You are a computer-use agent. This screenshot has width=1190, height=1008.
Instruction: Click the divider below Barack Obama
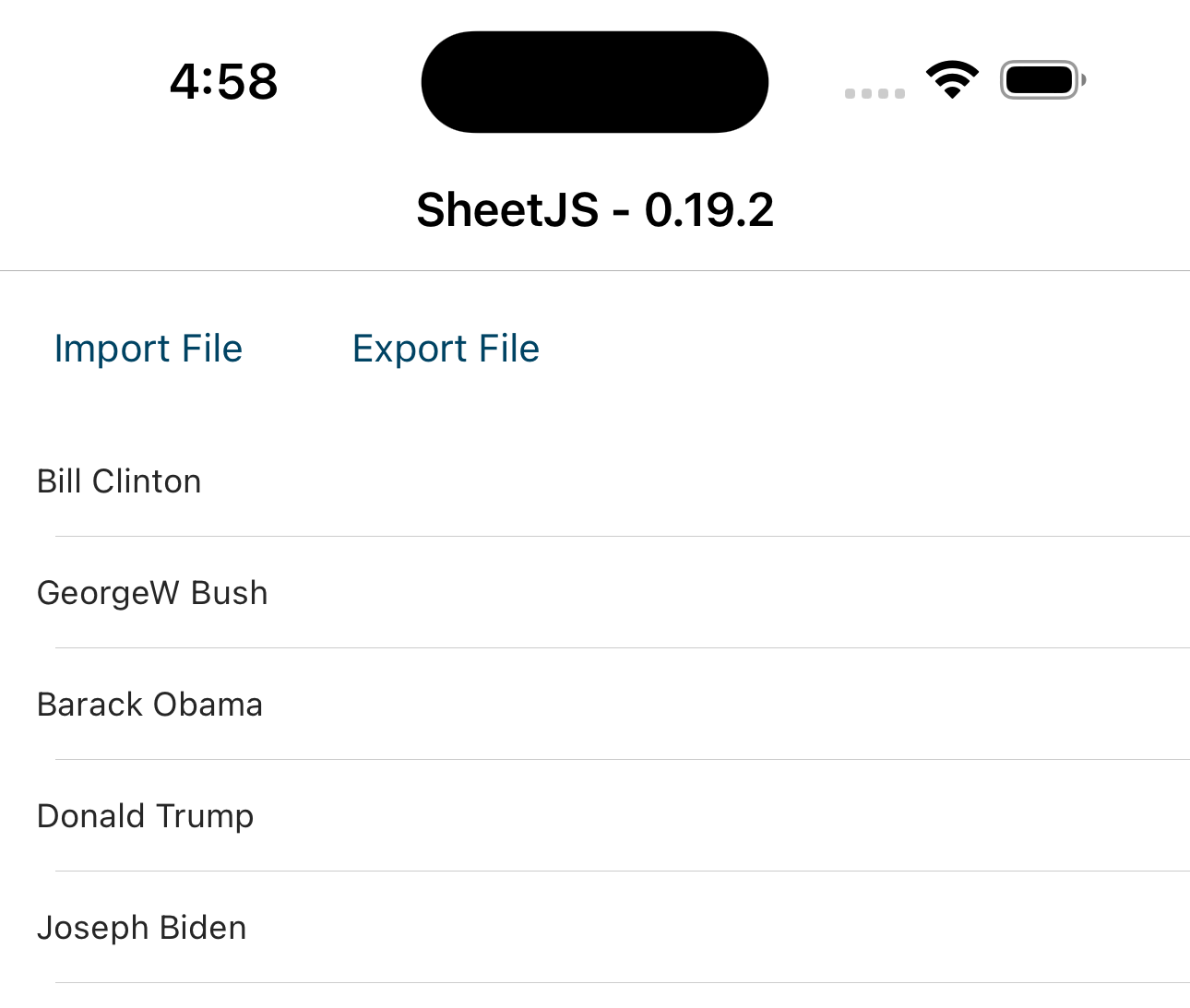(623, 760)
